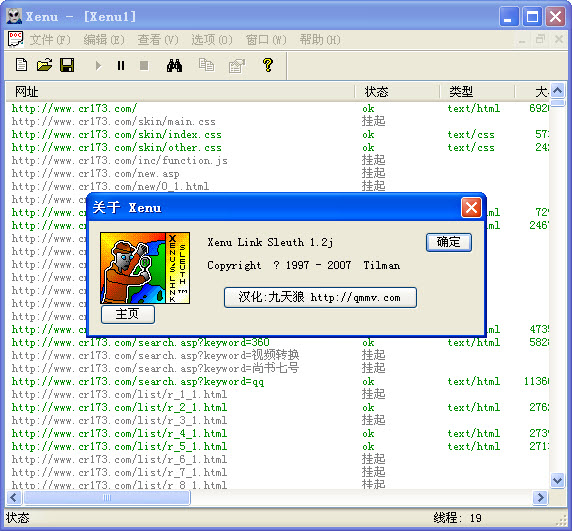
Task: Open Properties toolbar icon
Action: click(237, 66)
